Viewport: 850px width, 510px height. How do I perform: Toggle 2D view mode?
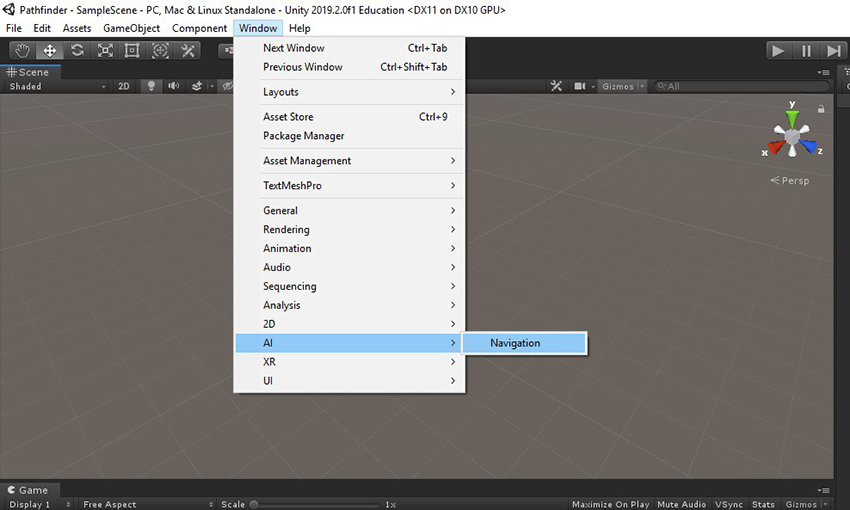tap(124, 86)
